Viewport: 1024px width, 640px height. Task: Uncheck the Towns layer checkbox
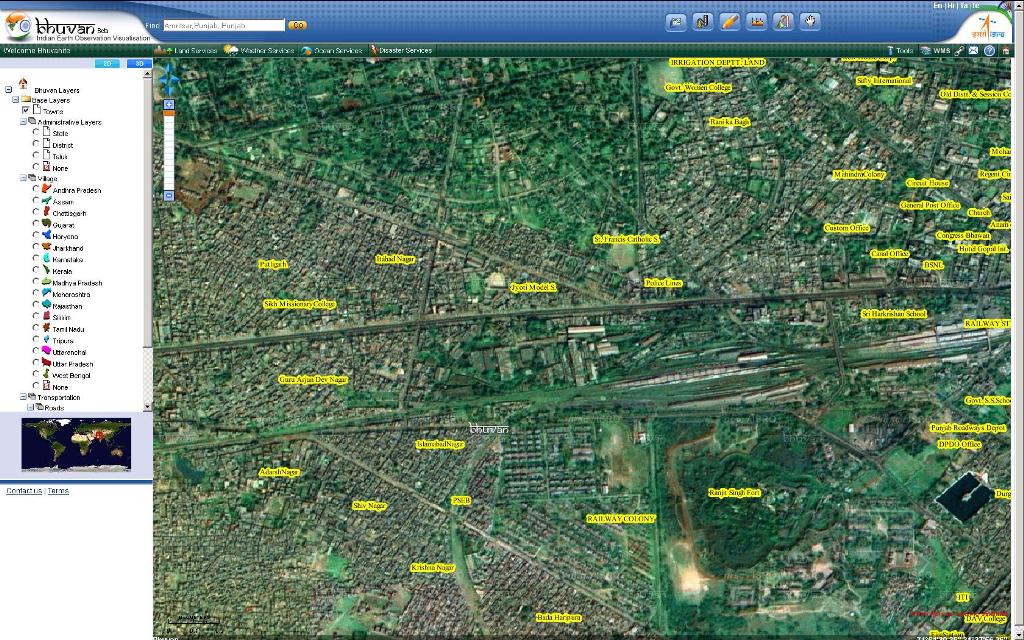point(26,110)
